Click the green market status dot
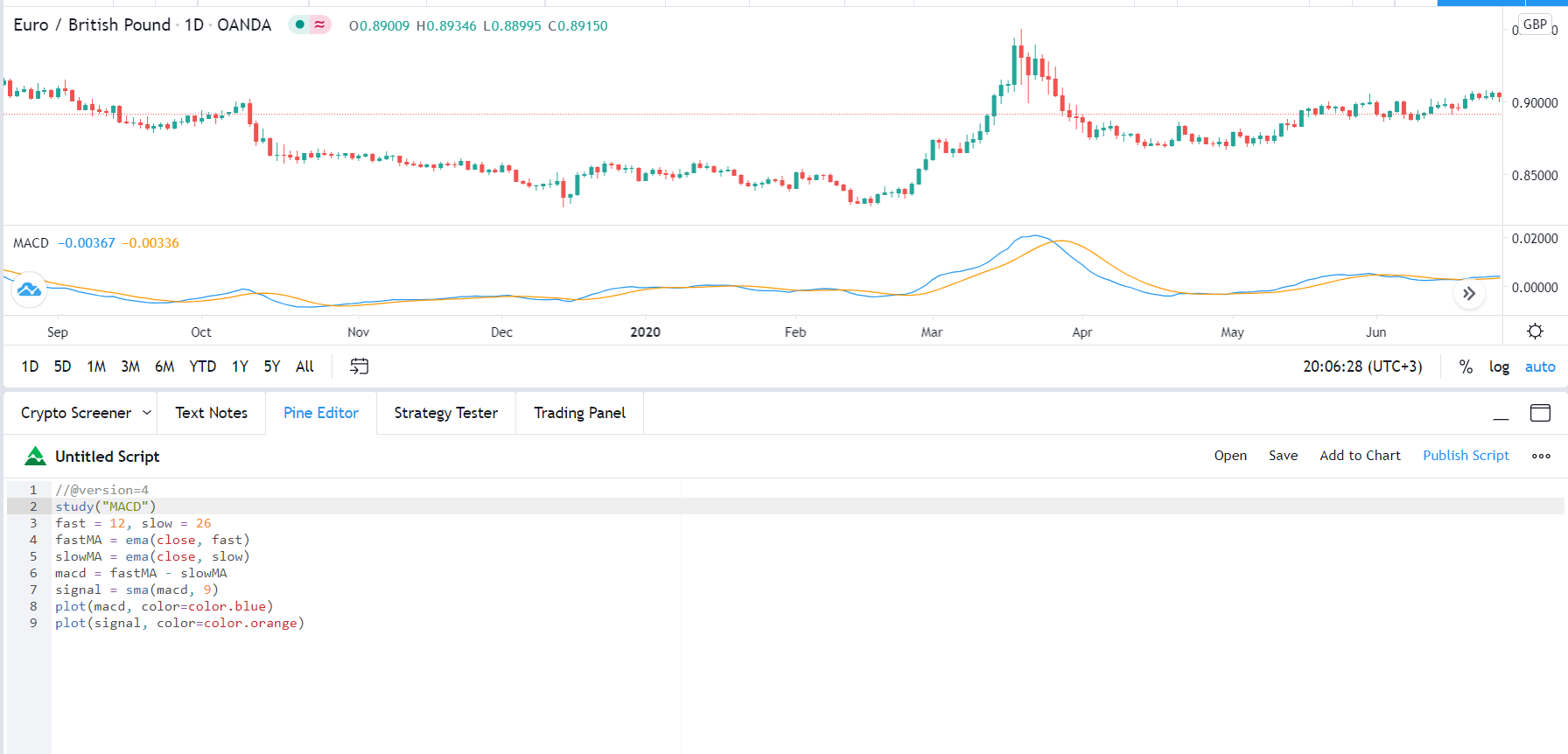1568x754 pixels. tap(300, 24)
